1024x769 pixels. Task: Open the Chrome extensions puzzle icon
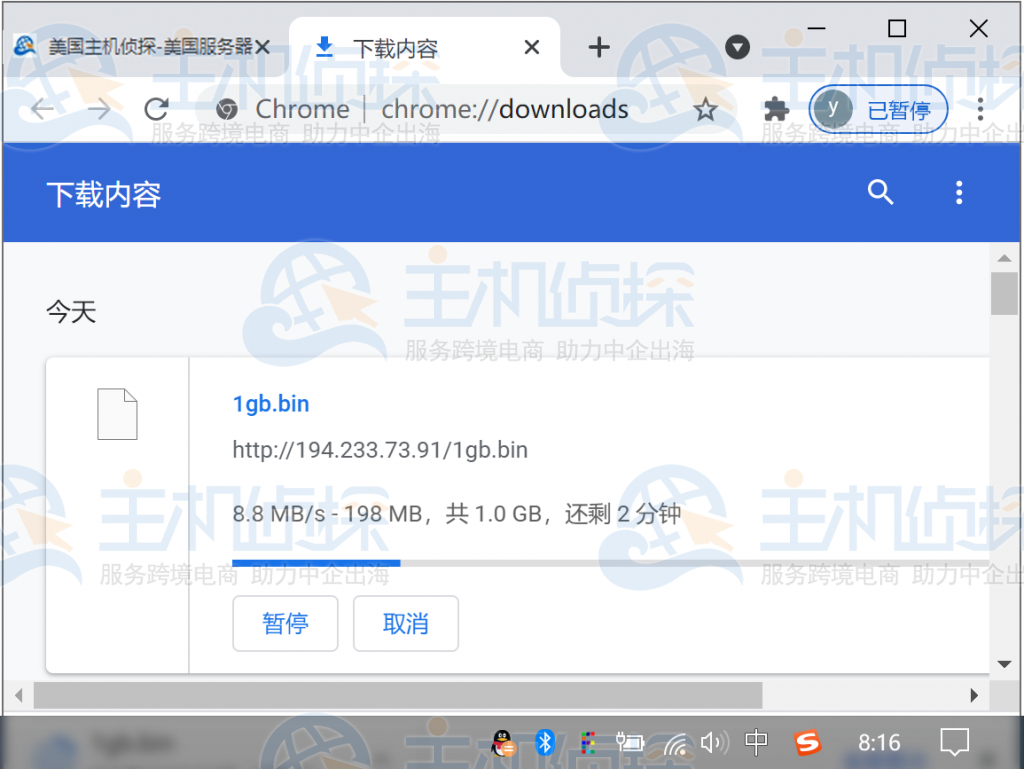(x=775, y=110)
